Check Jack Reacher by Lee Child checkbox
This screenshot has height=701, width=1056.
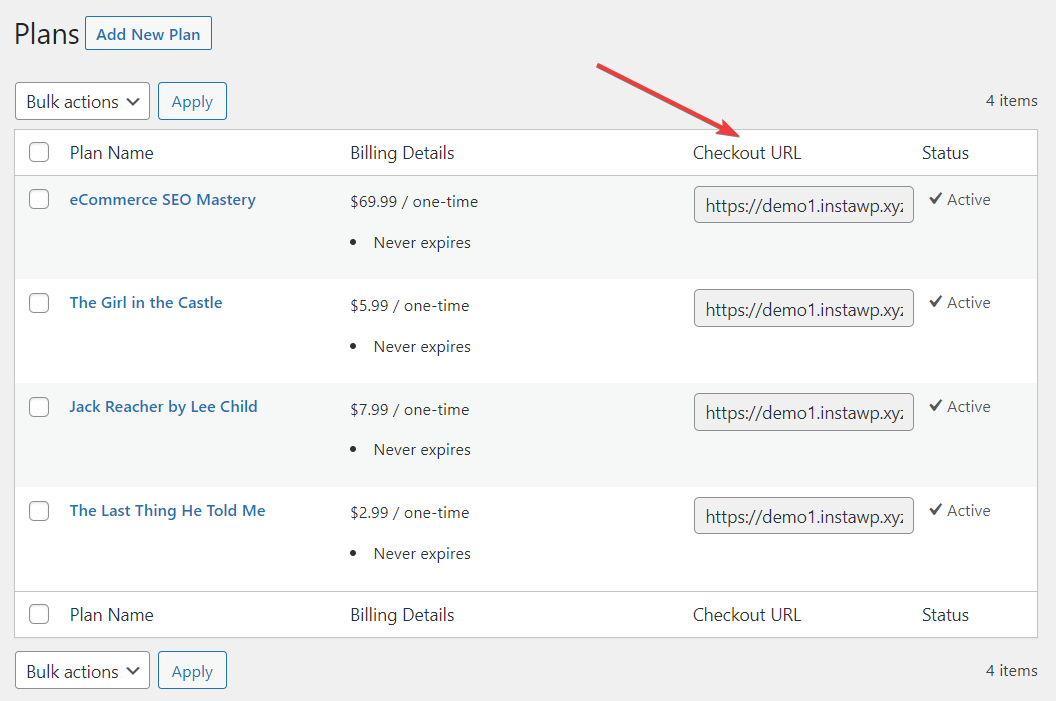tap(39, 407)
